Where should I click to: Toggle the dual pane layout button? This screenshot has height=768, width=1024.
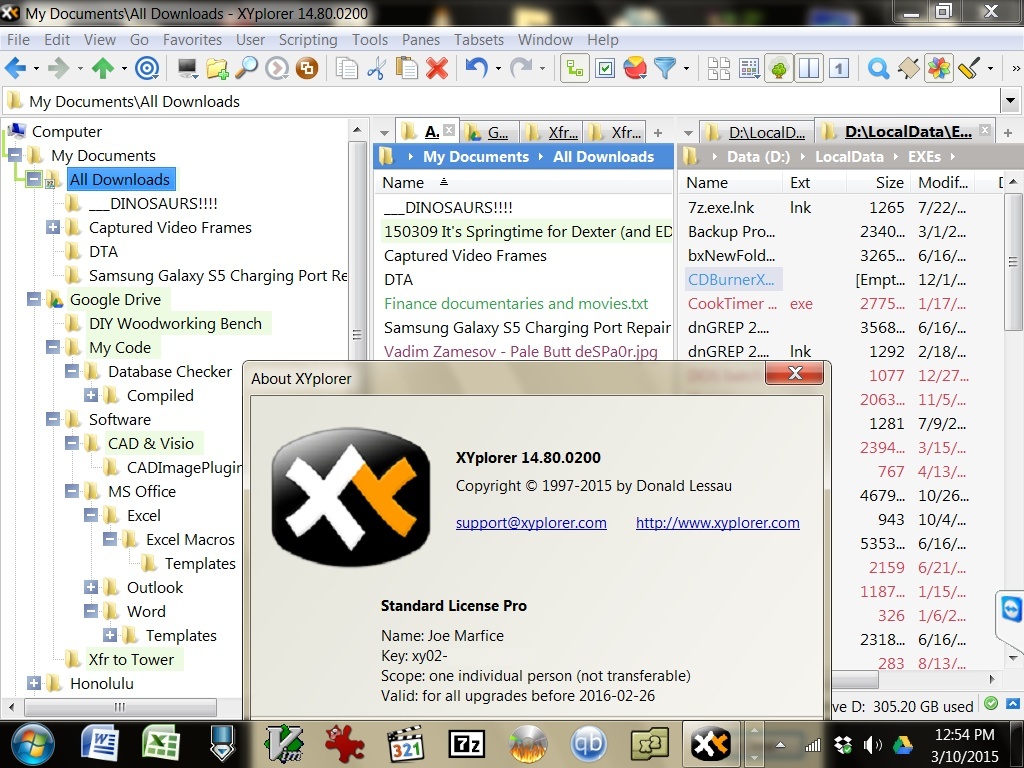click(x=808, y=68)
